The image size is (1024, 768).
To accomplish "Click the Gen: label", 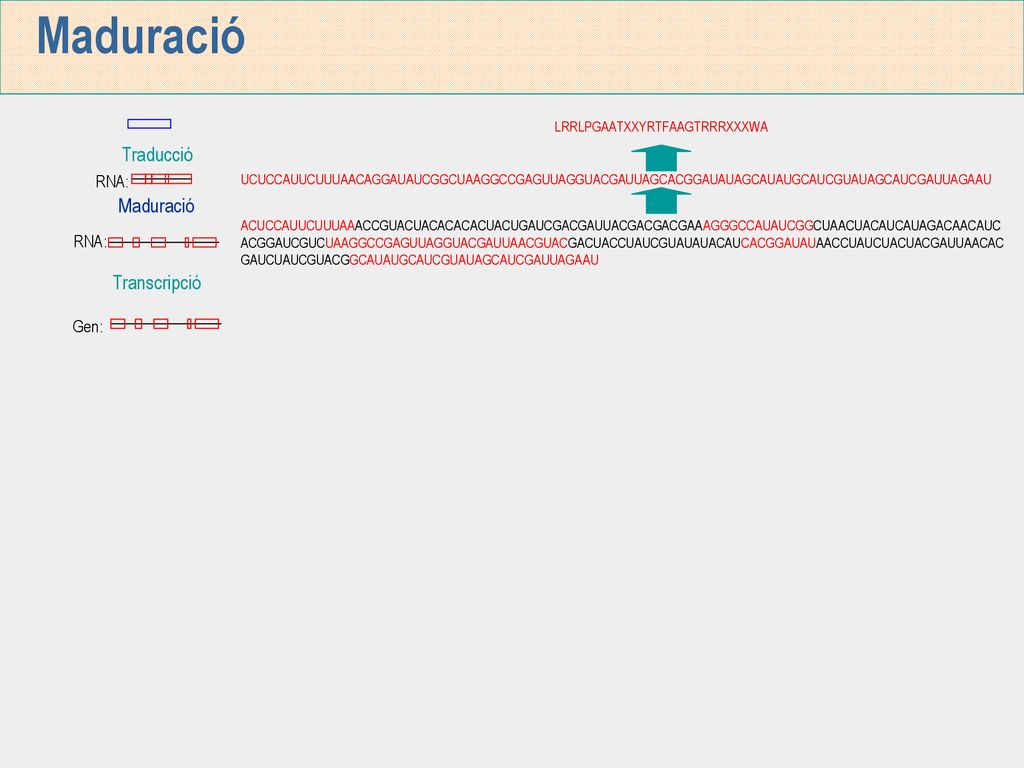I will [88, 327].
